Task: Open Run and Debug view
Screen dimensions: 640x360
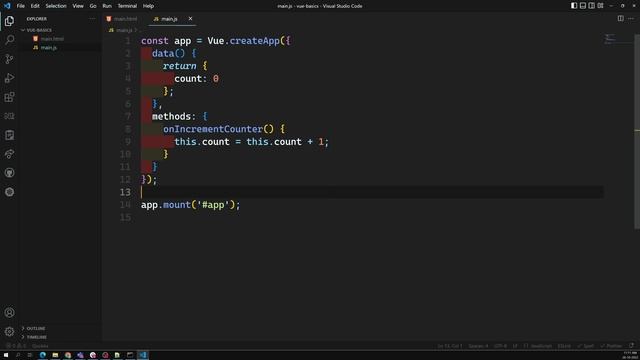Action: click(x=9, y=78)
